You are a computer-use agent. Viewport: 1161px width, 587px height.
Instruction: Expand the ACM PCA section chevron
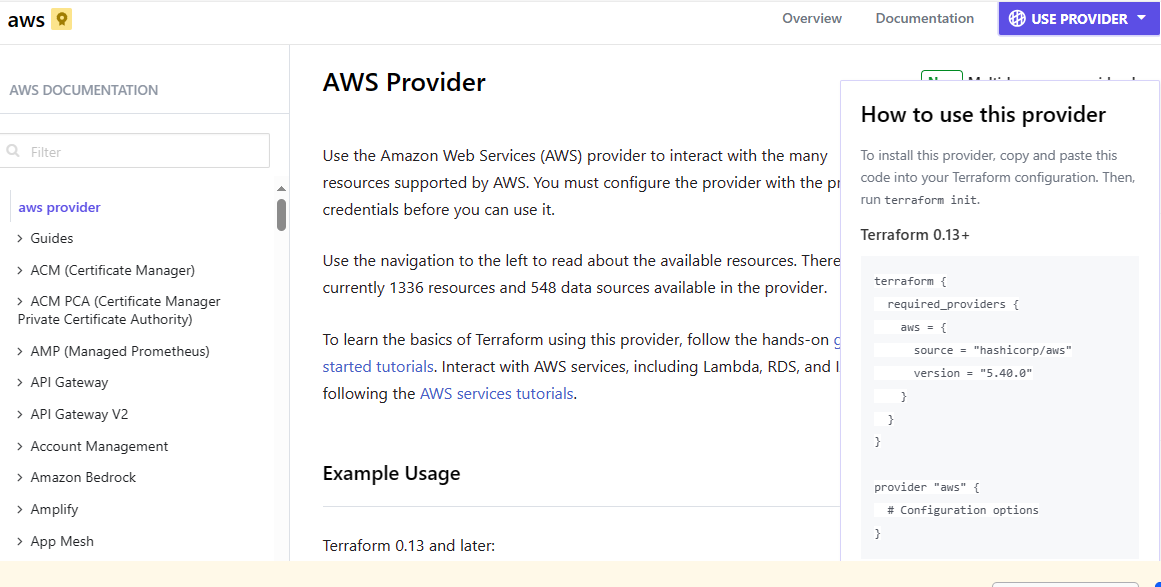pyautogui.click(x=20, y=301)
